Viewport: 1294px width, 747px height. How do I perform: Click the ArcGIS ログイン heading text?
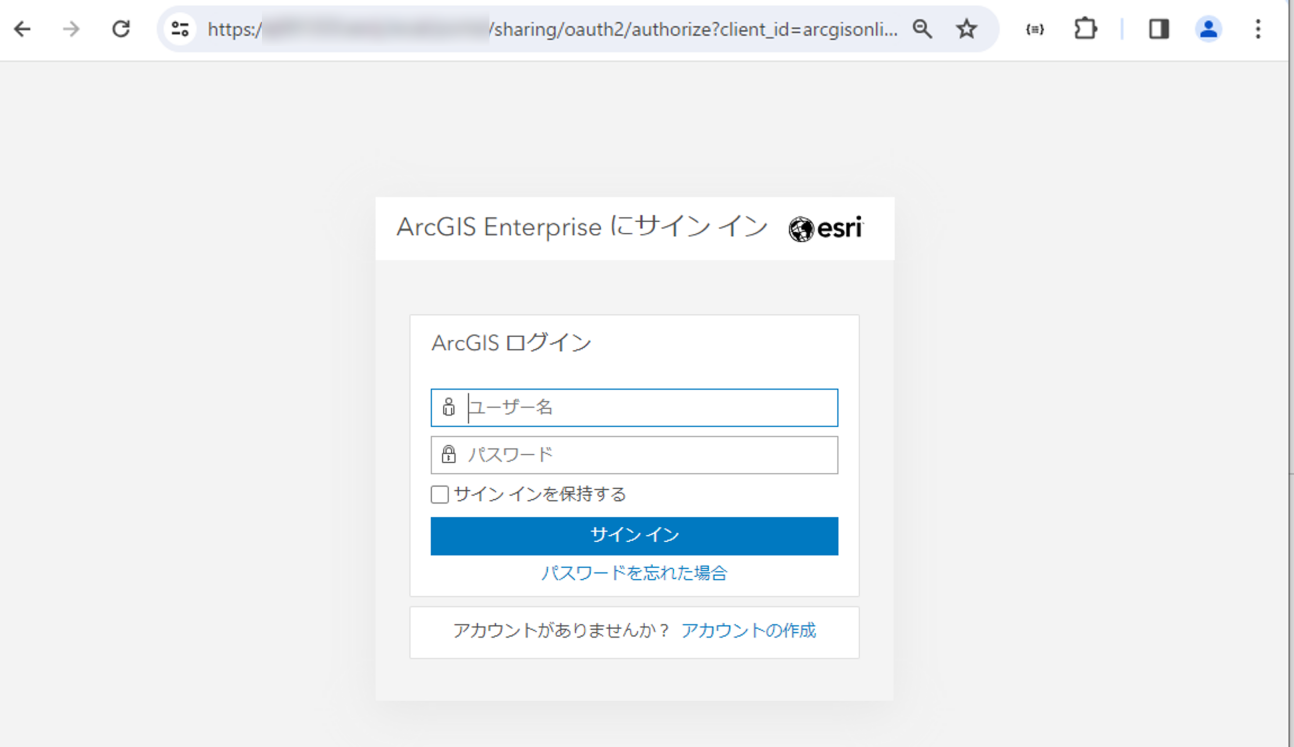click(512, 343)
